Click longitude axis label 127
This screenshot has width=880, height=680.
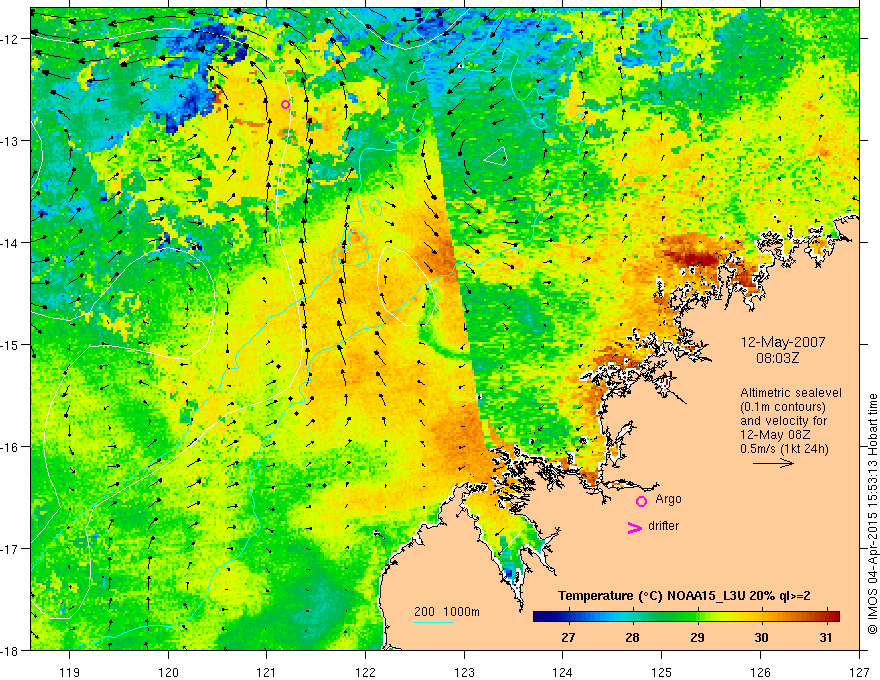(x=859, y=672)
